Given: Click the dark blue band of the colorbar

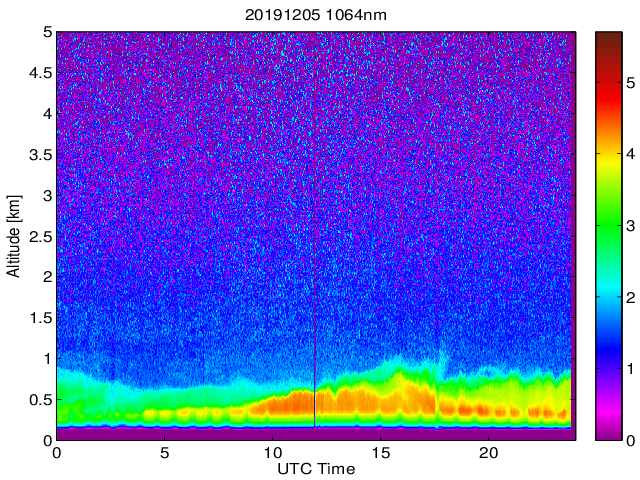Looking at the screenshot, I should click(609, 351).
